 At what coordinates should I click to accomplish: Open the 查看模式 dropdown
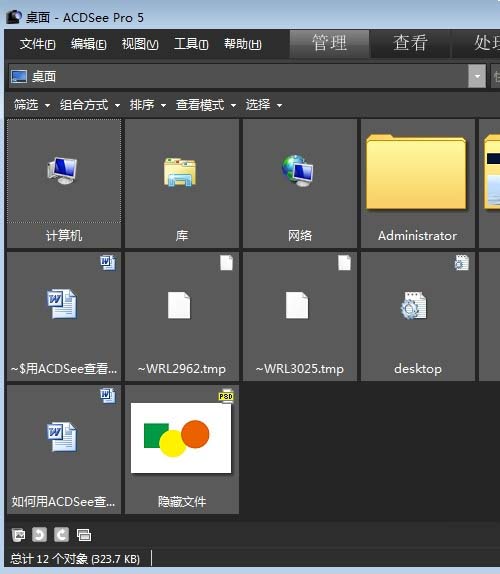point(206,105)
